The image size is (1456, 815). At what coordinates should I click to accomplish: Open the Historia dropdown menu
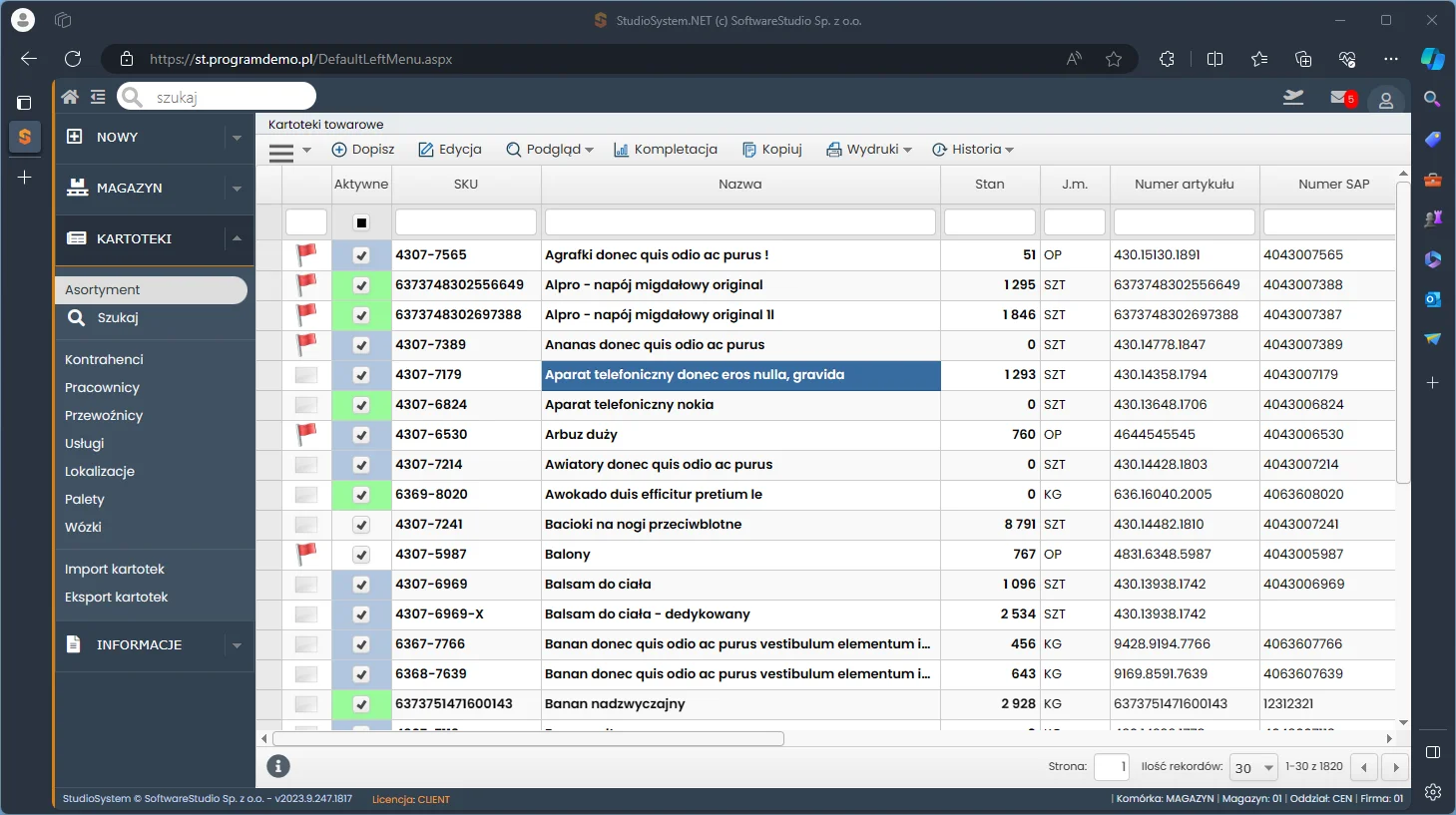coord(973,150)
